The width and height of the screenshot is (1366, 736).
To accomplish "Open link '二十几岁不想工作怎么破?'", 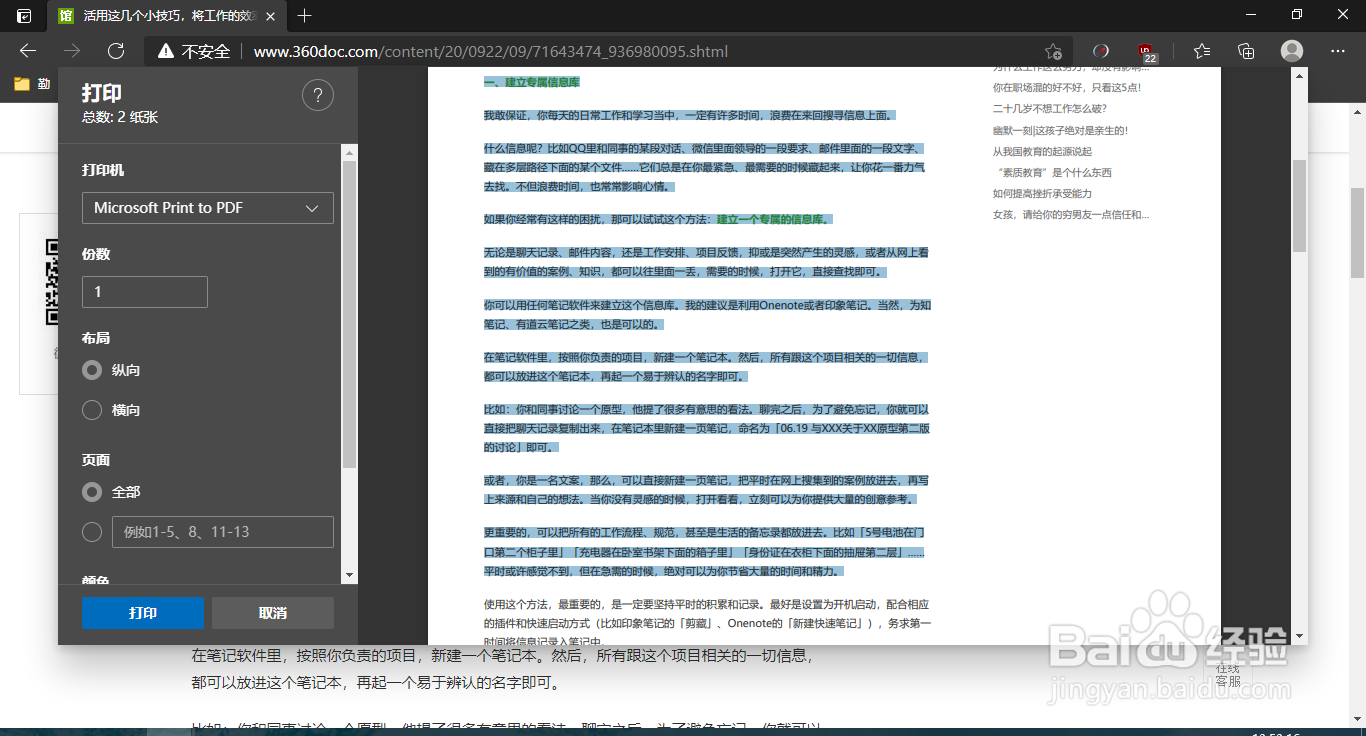I will [1050, 108].
